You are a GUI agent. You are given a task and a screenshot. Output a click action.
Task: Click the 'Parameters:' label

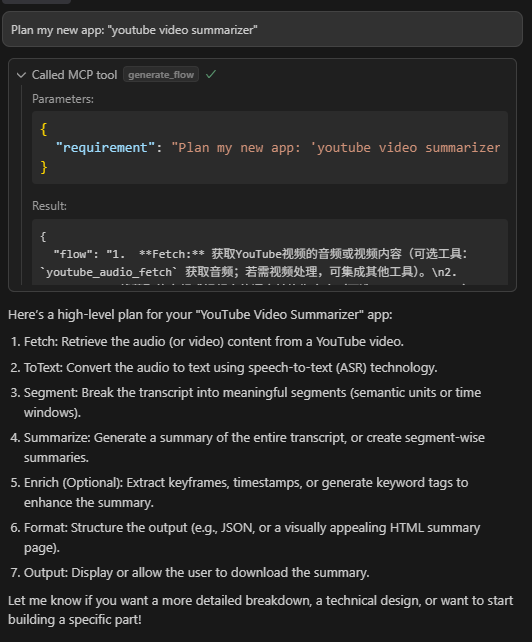(63, 99)
